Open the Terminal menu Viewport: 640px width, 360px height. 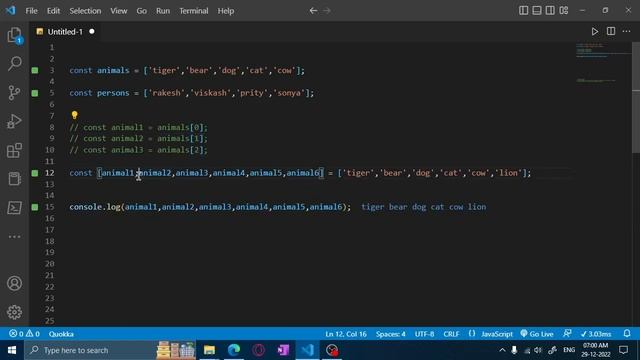click(x=194, y=11)
